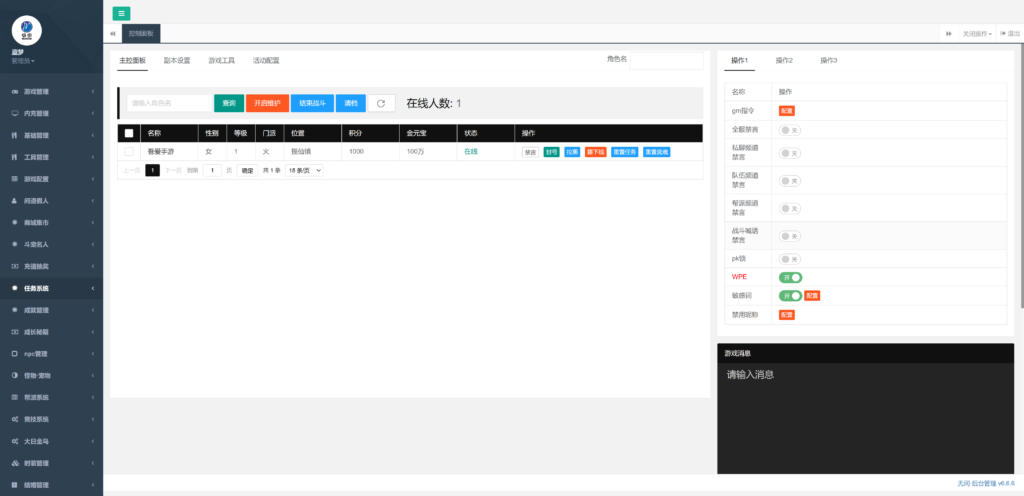Viewport: 1024px width, 496px height.
Task: Click the 内充管理 monitor icon in sidebar
Action: 14,114
